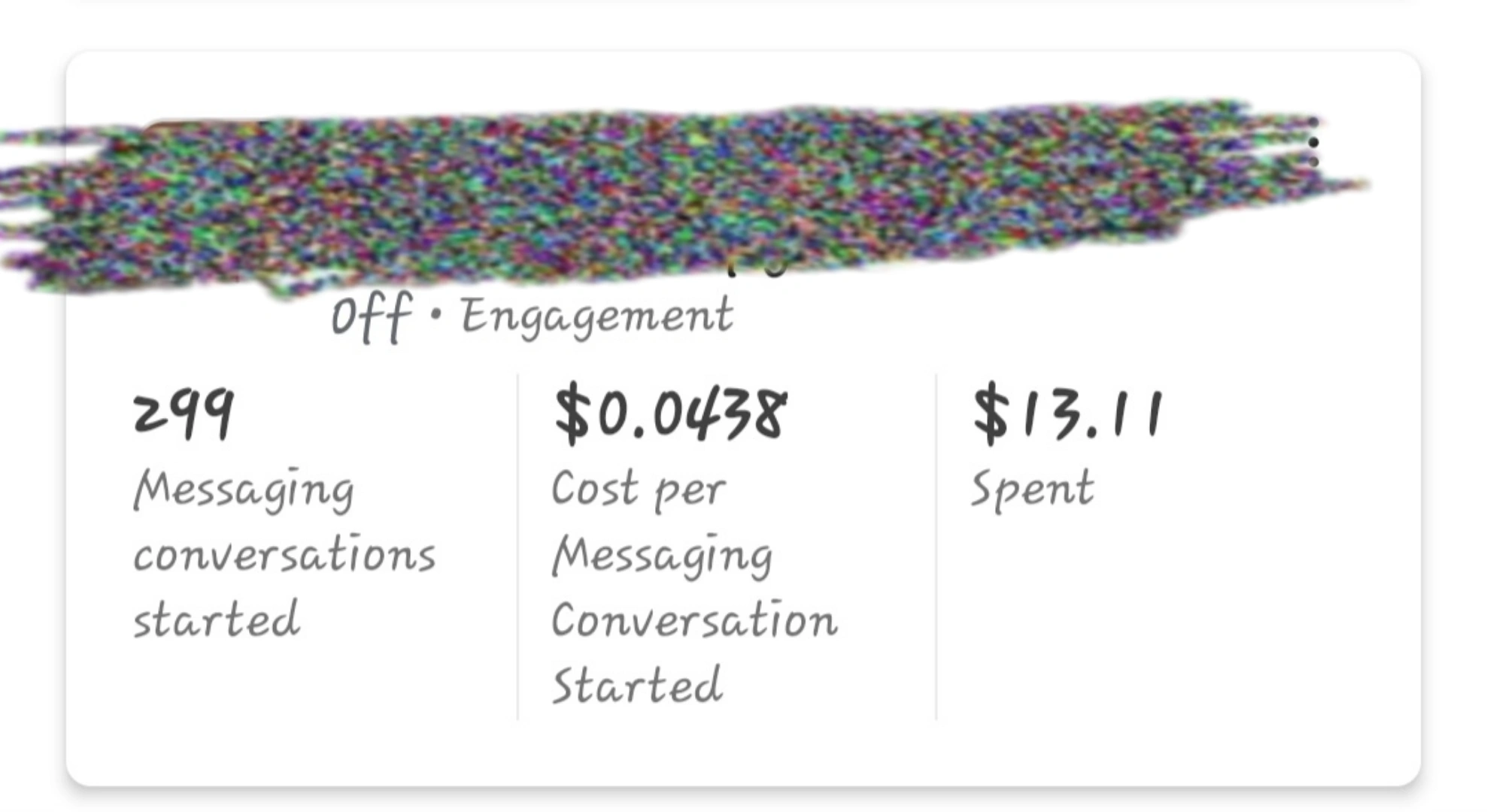Click the word Conversation in the middle column
This screenshot has width=1487, height=812.
tap(693, 621)
